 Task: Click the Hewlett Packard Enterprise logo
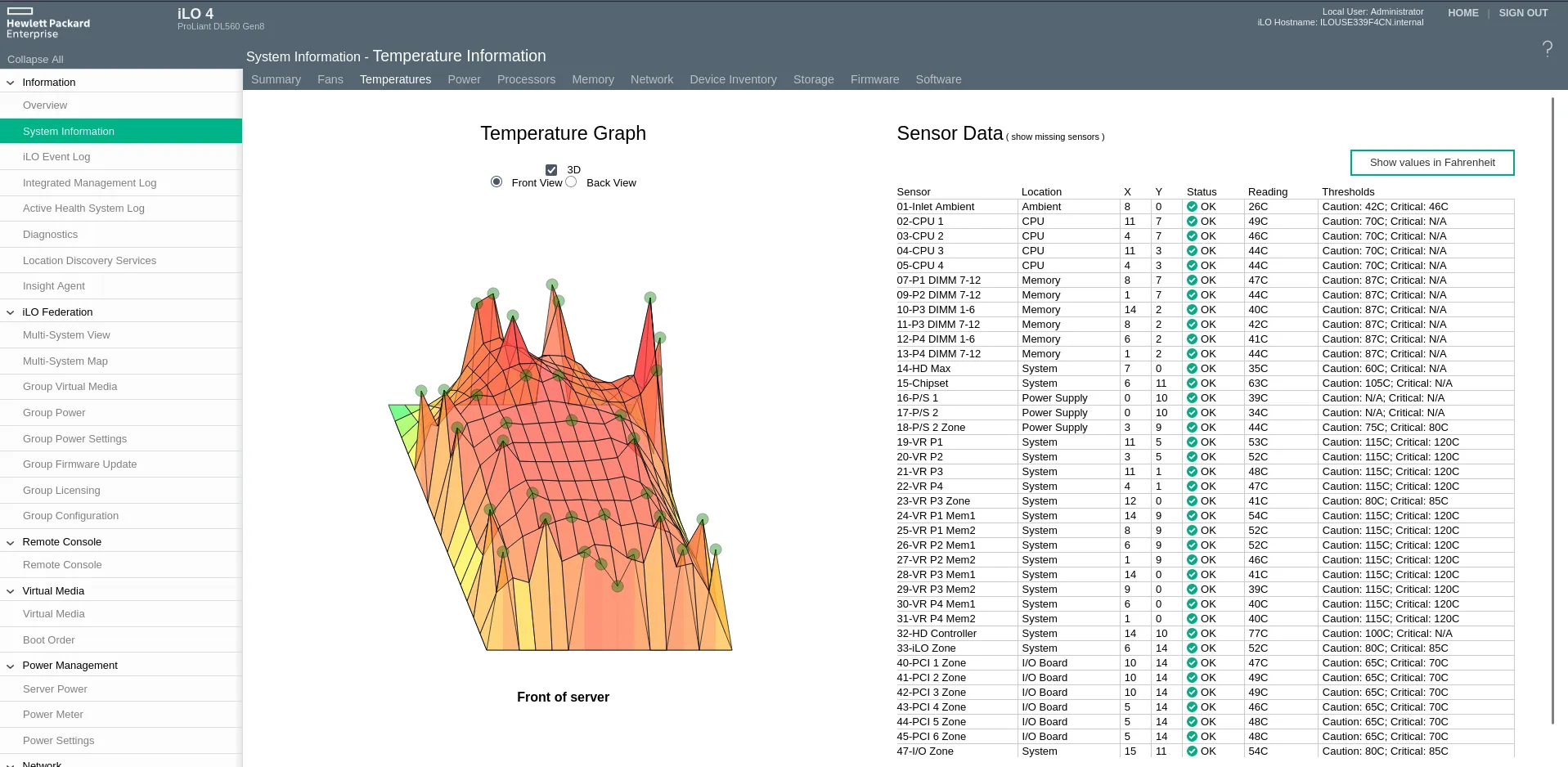coord(48,23)
